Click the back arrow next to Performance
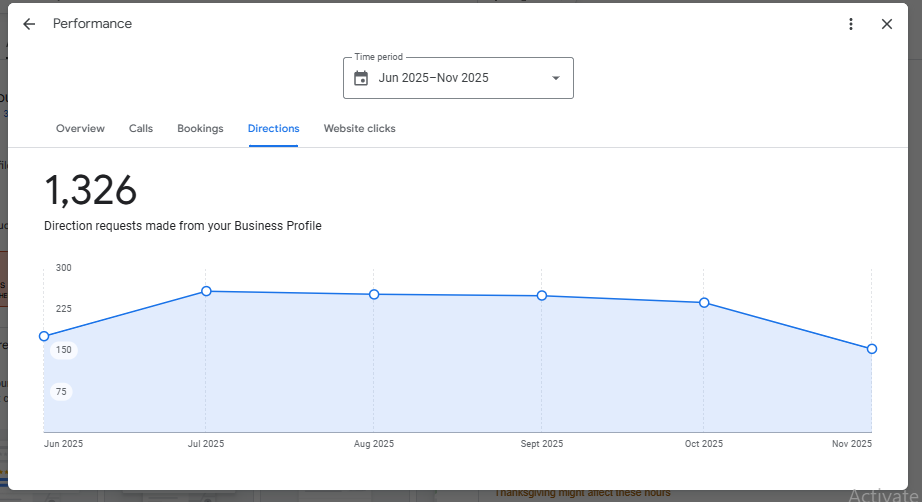922x502 pixels. (29, 24)
